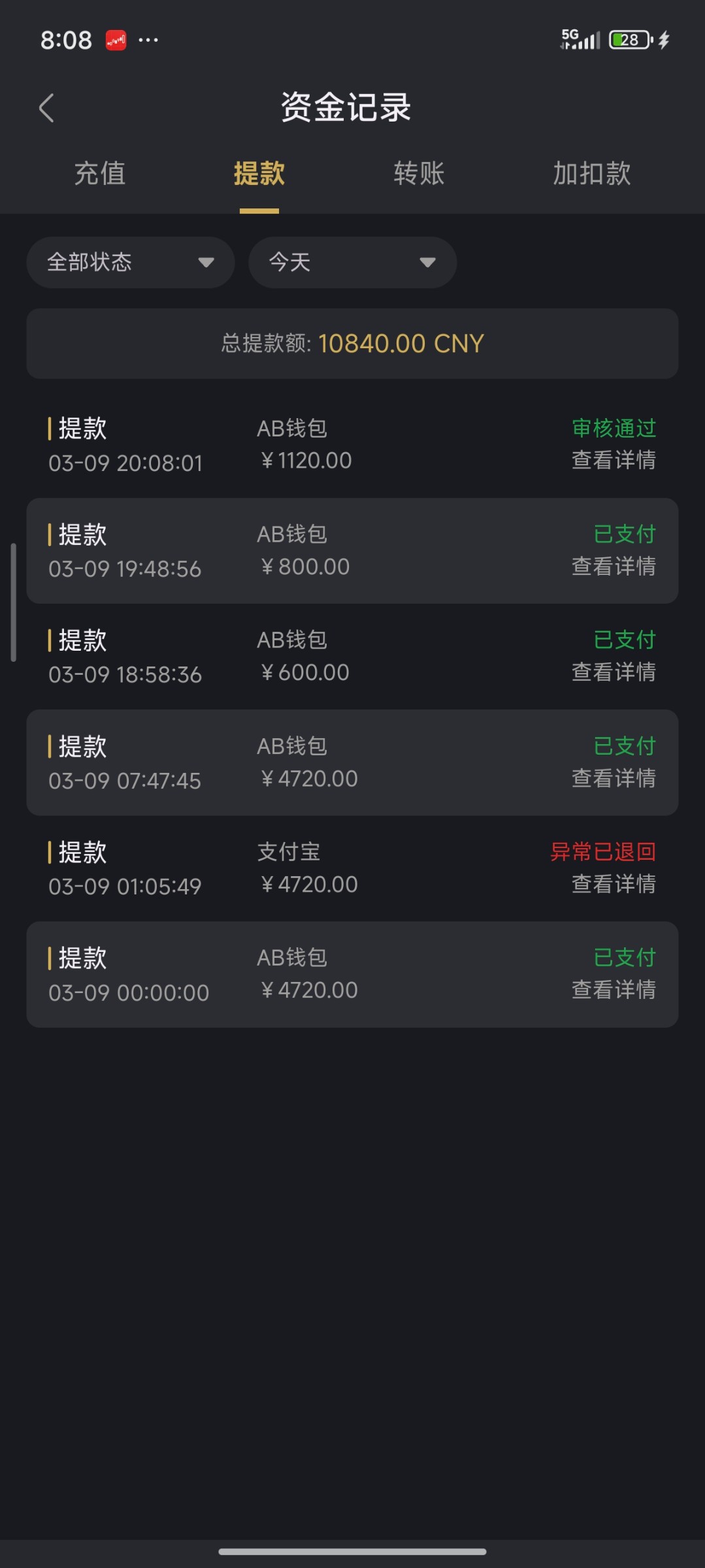Open the 全部状态 status filter dropdown
This screenshot has height=1568, width=705.
(x=131, y=263)
